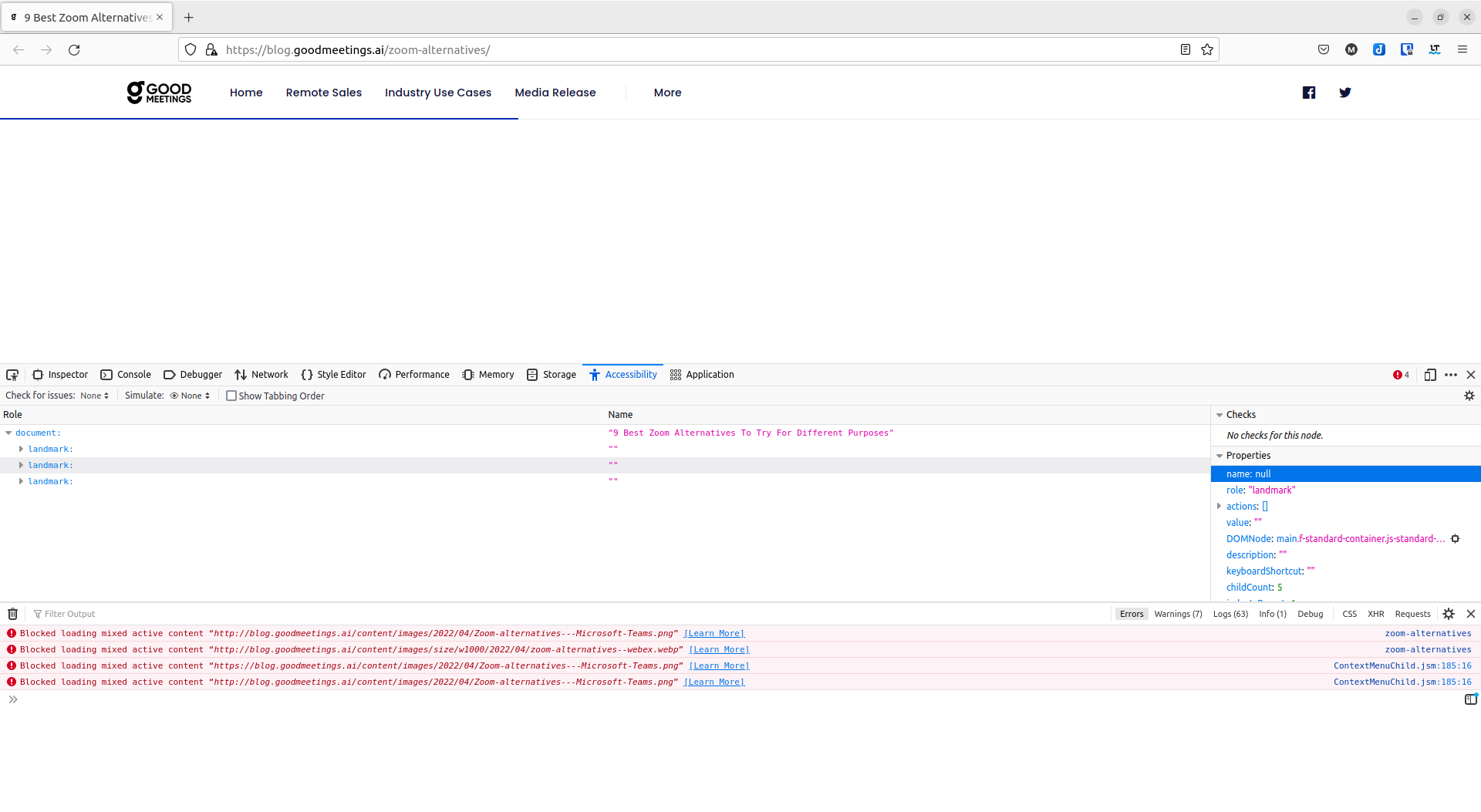This screenshot has height=812, width=1481.
Task: Open the Application tab
Action: click(702, 375)
